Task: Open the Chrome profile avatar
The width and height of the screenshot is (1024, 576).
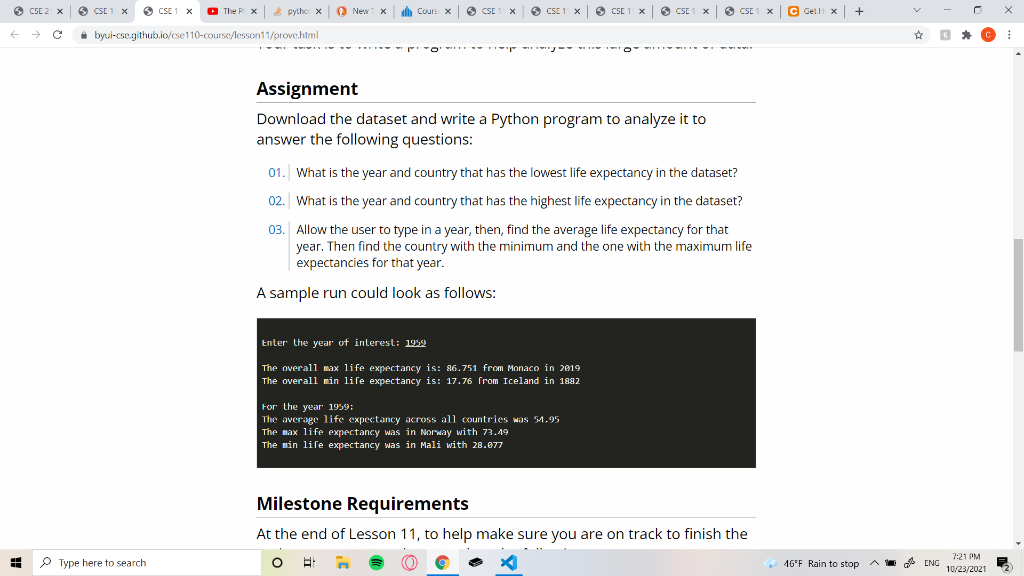Action: point(988,35)
